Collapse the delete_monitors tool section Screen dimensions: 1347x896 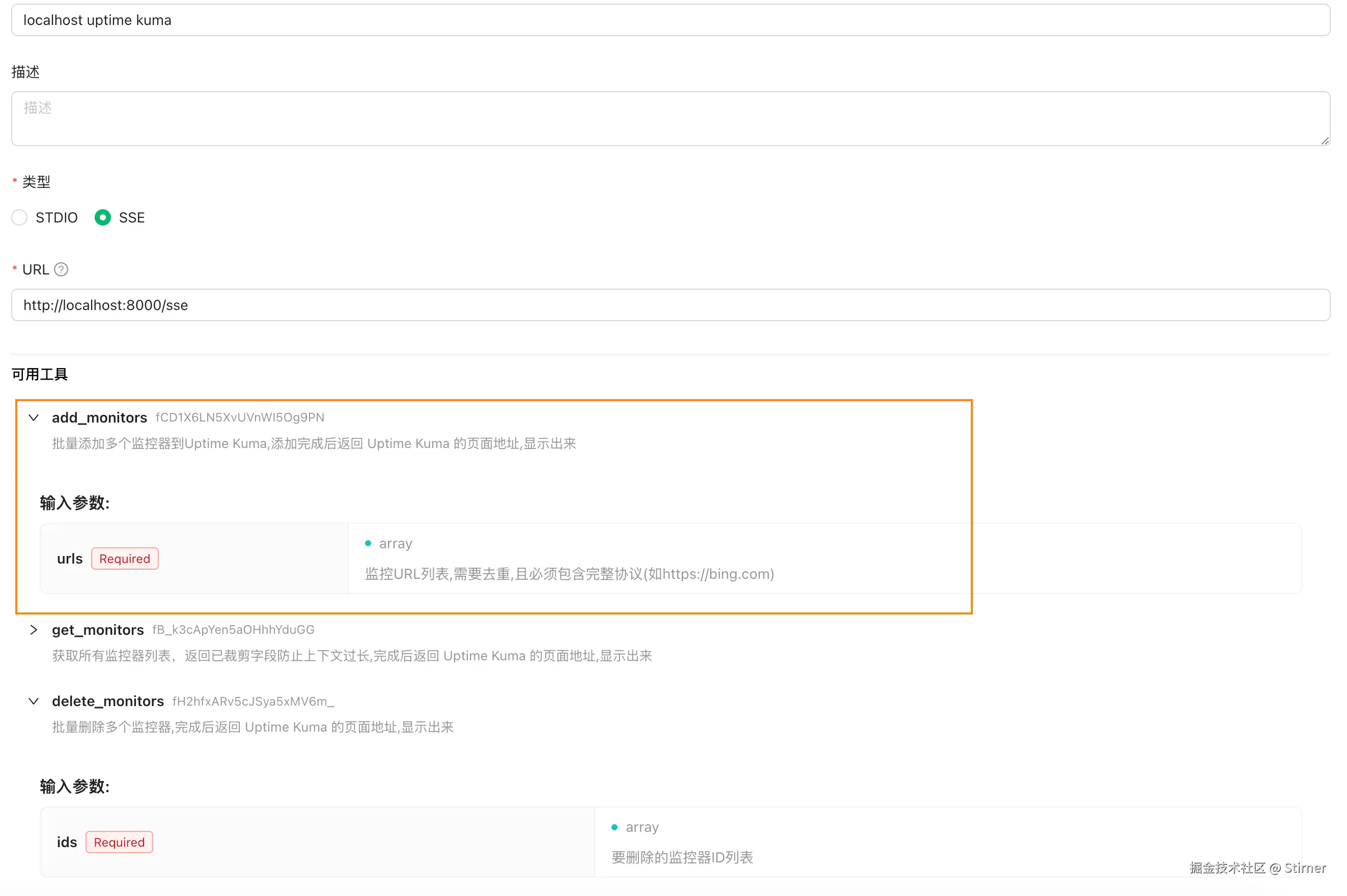pos(34,701)
